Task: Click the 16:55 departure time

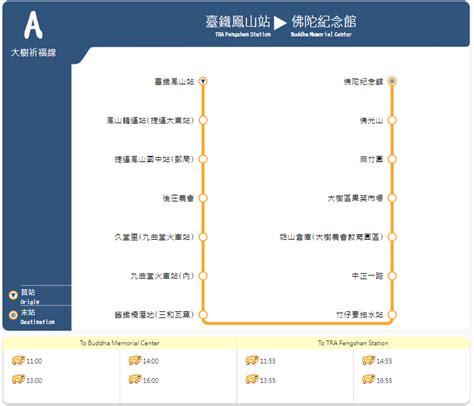Action: [x=384, y=381]
